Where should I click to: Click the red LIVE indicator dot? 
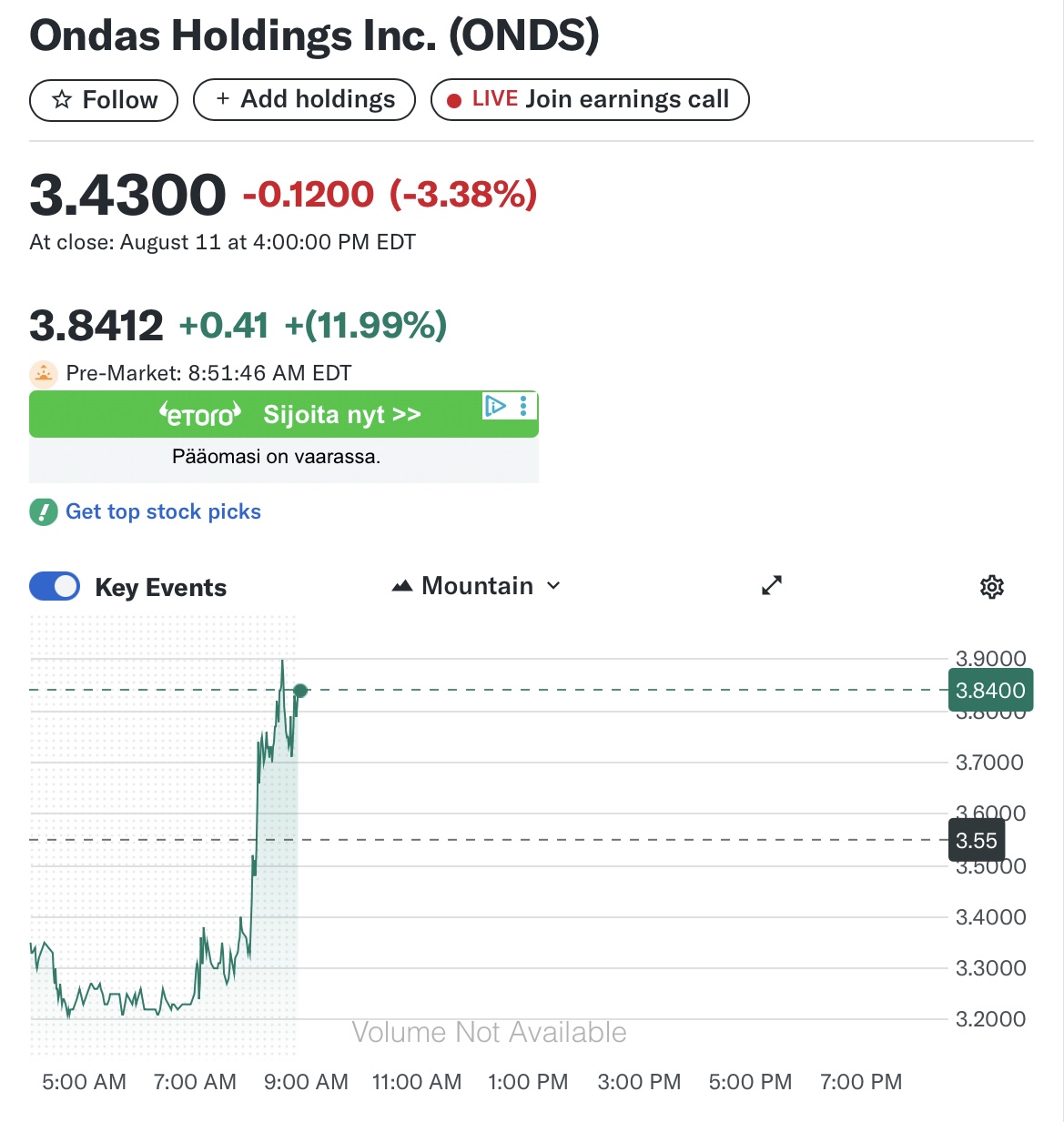coord(454,100)
